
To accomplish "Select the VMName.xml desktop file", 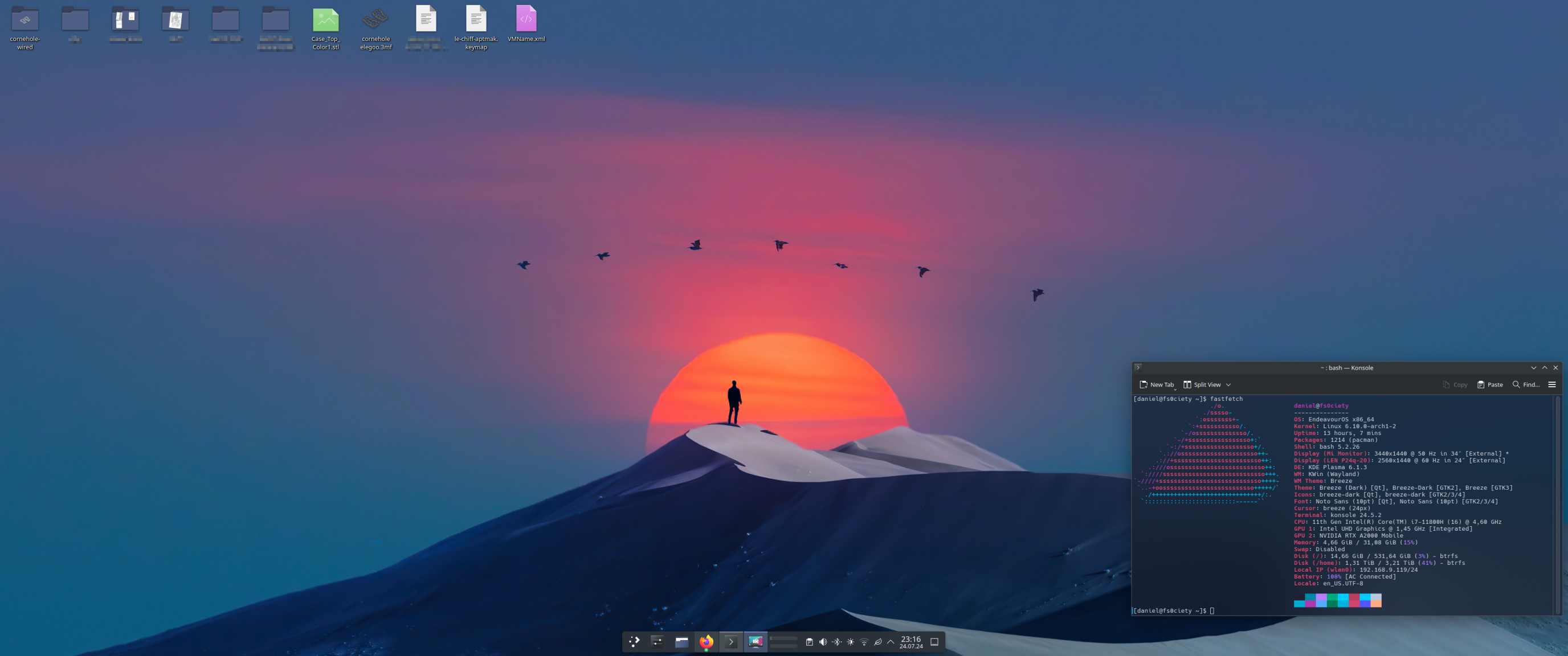I will pos(526,24).
